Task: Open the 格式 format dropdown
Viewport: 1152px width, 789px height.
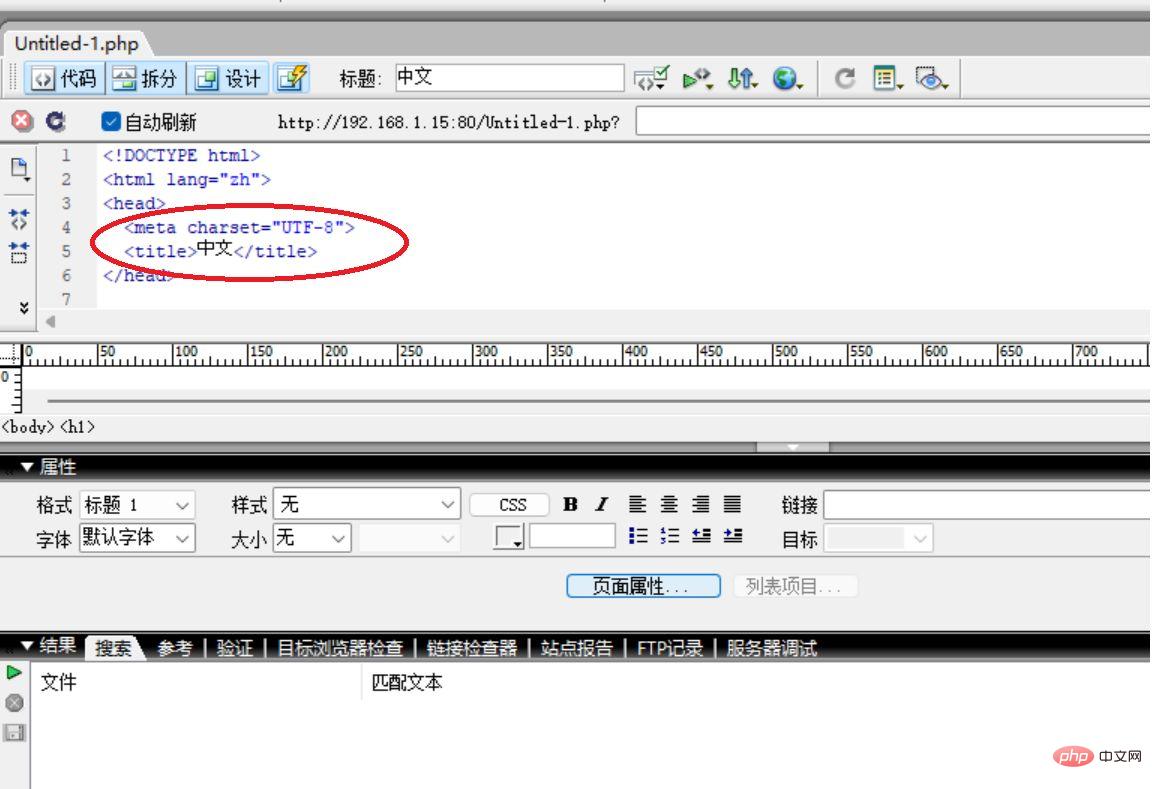Action: click(x=137, y=505)
